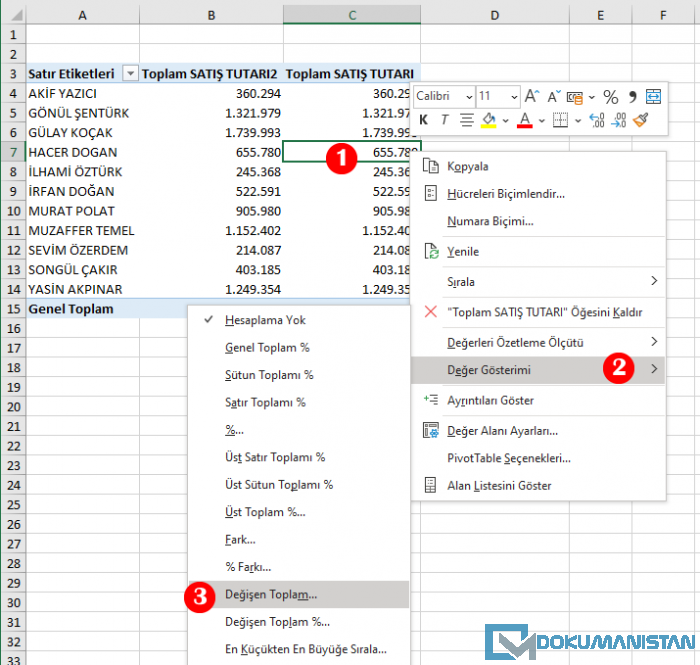Select Değişen Toplam %... option

(277, 622)
